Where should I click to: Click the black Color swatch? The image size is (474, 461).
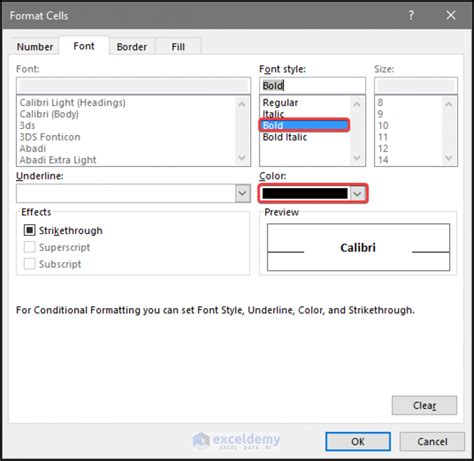point(305,193)
